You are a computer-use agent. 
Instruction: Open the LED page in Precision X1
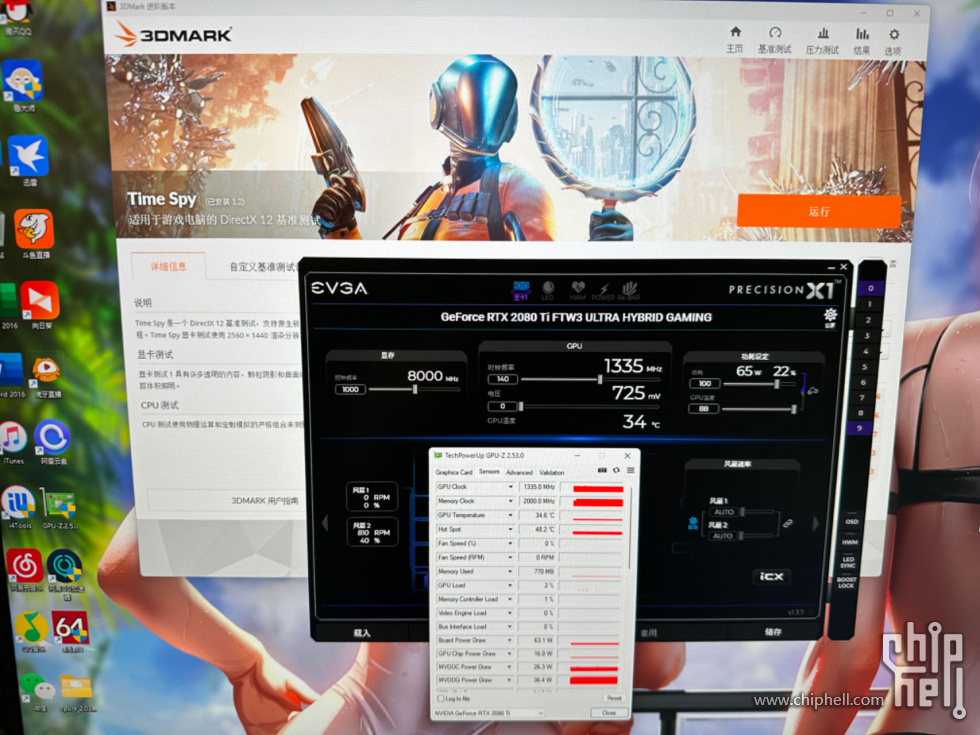[548, 290]
